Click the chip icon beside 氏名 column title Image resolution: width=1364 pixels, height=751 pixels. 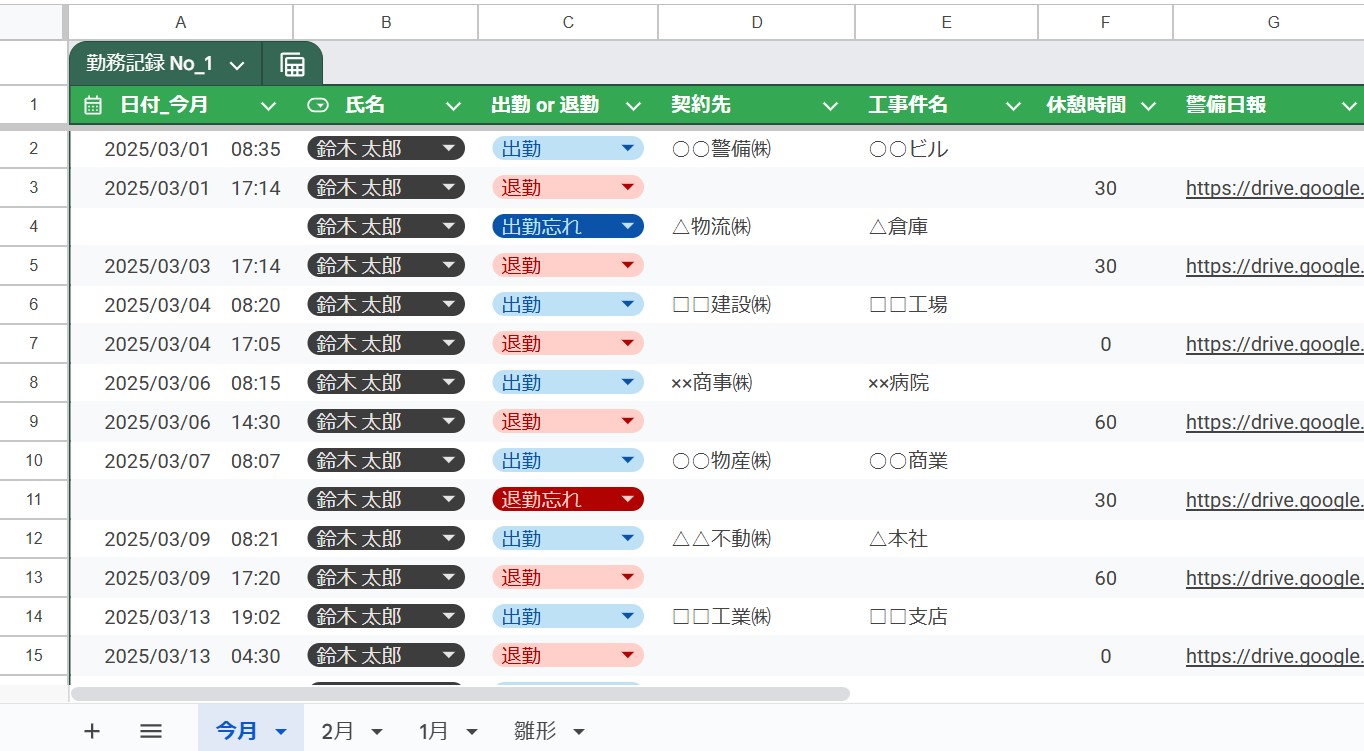pyautogui.click(x=317, y=104)
